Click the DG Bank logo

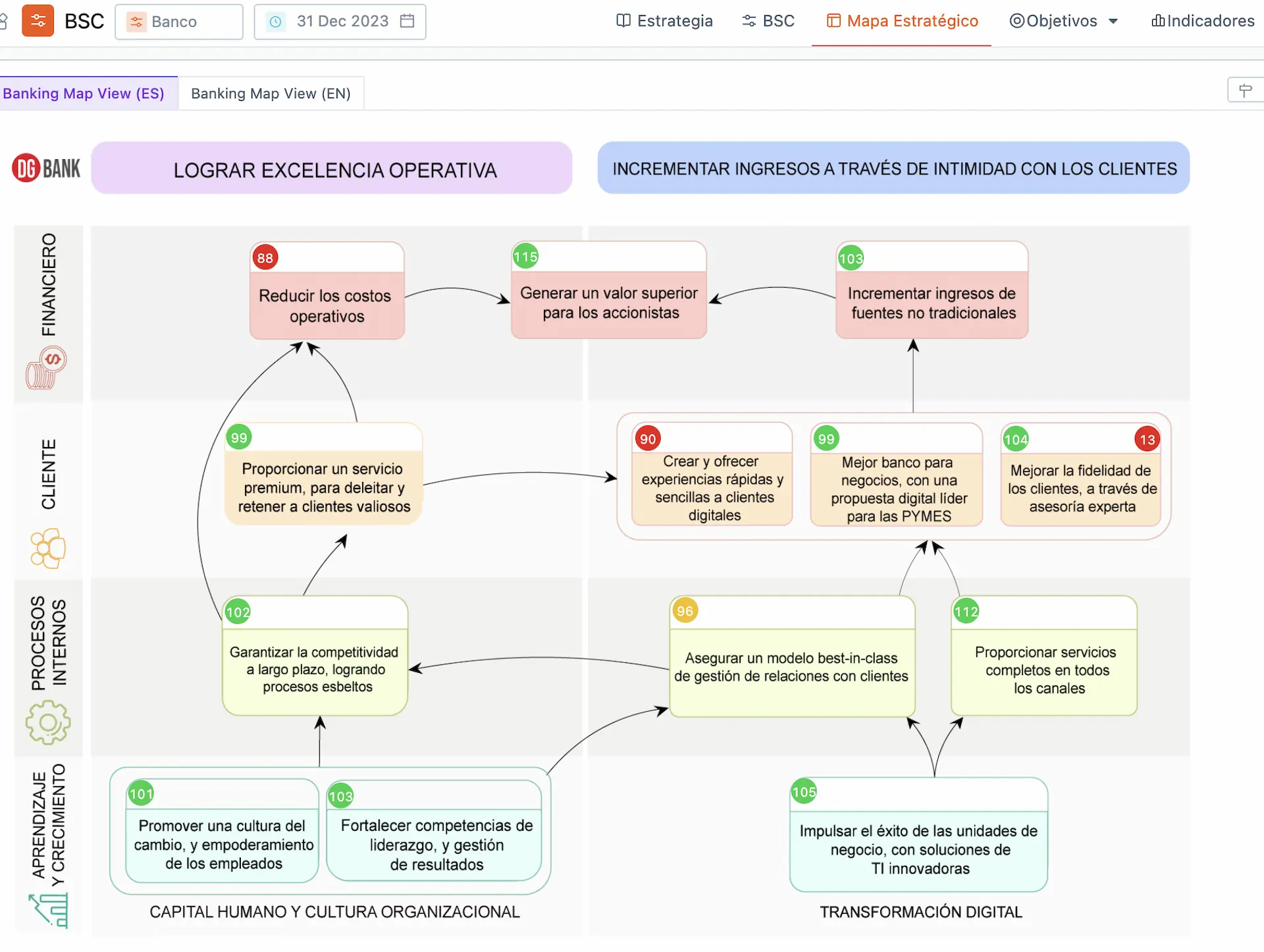point(46,169)
